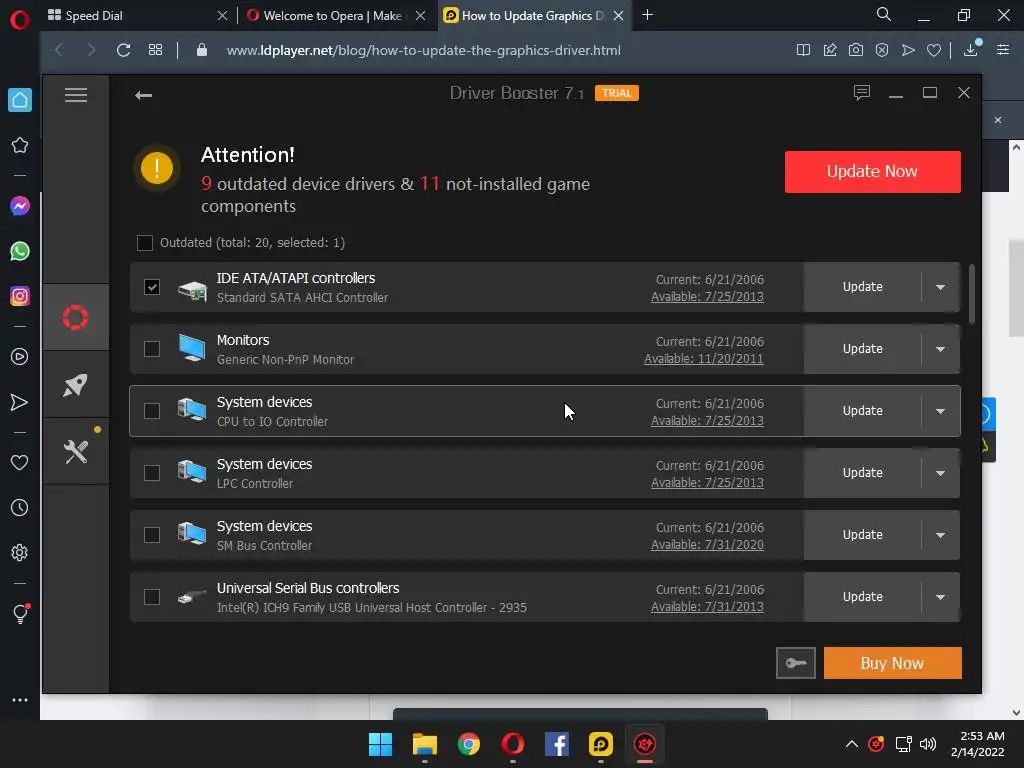Open Messenger in Opera sidebar
This screenshot has height=768, width=1024.
[20, 206]
